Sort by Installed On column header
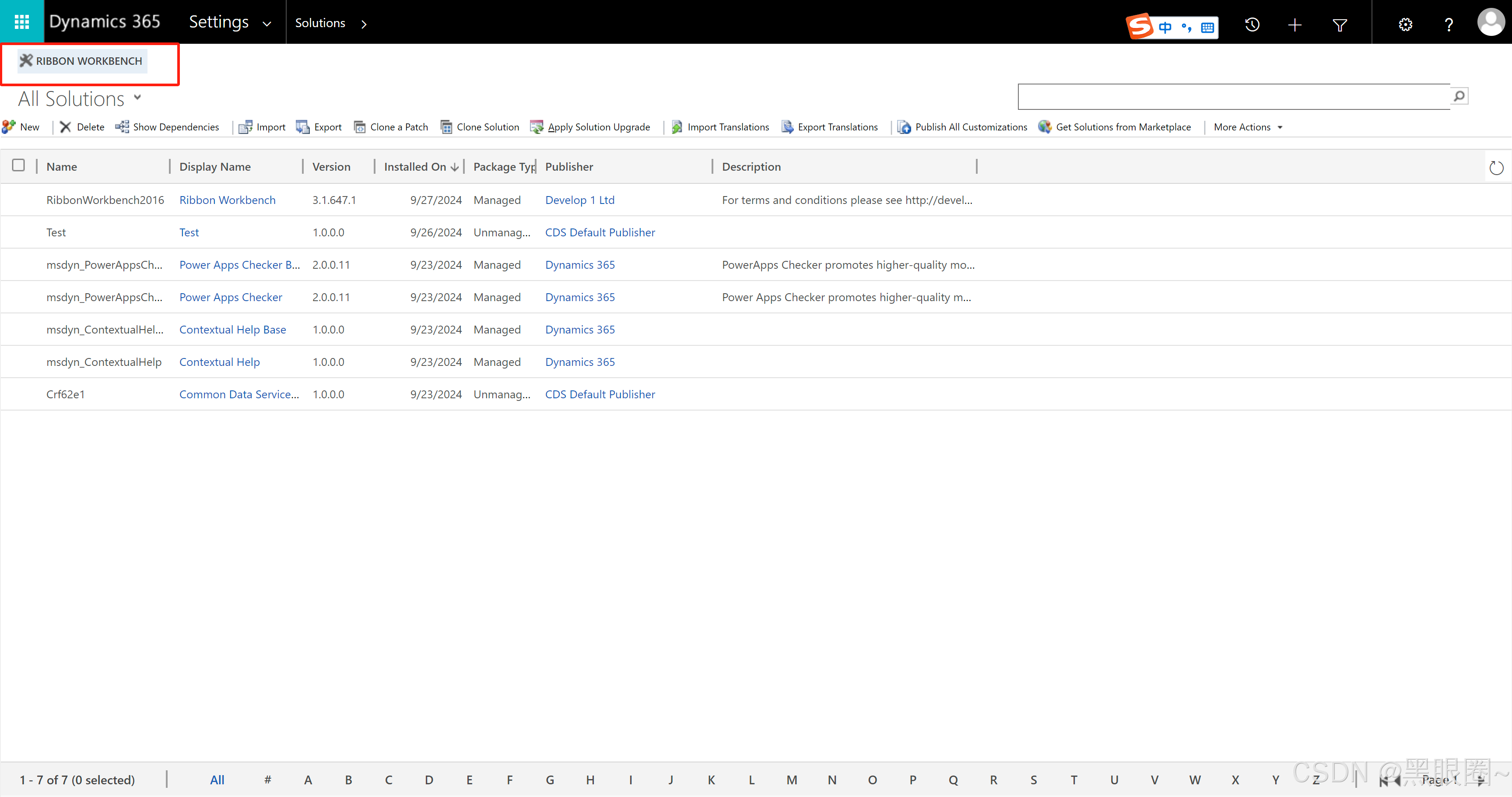Viewport: 1512px width, 797px height. 416,167
